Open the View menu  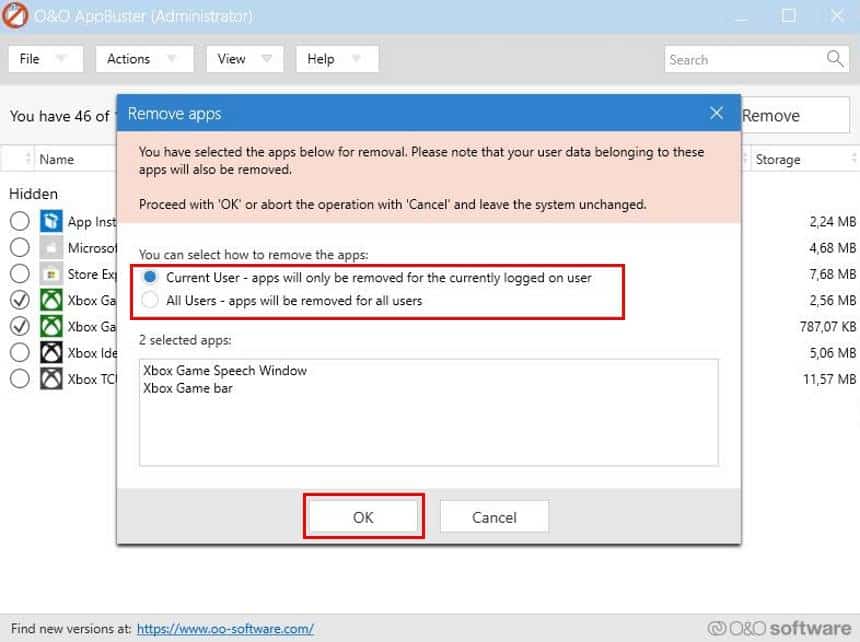click(x=245, y=59)
